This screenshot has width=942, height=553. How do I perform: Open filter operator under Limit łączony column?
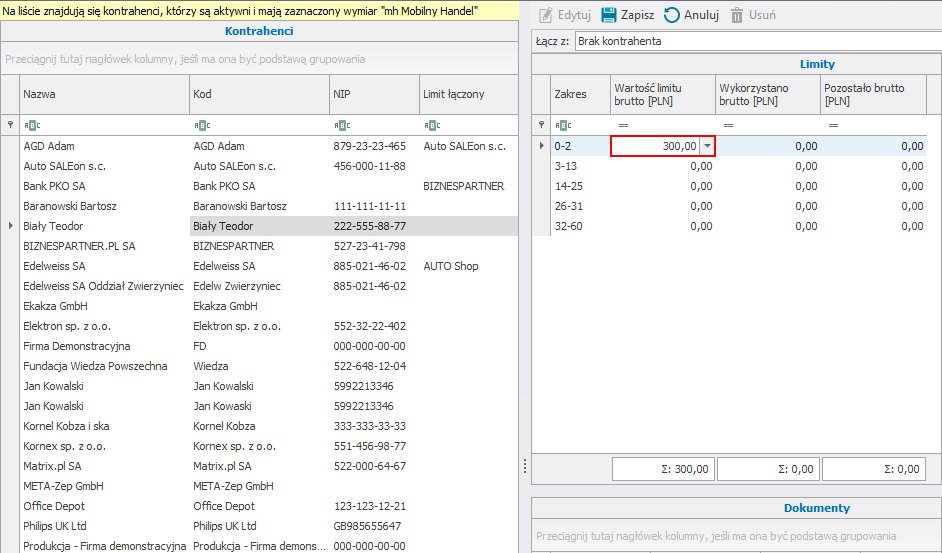tap(431, 126)
